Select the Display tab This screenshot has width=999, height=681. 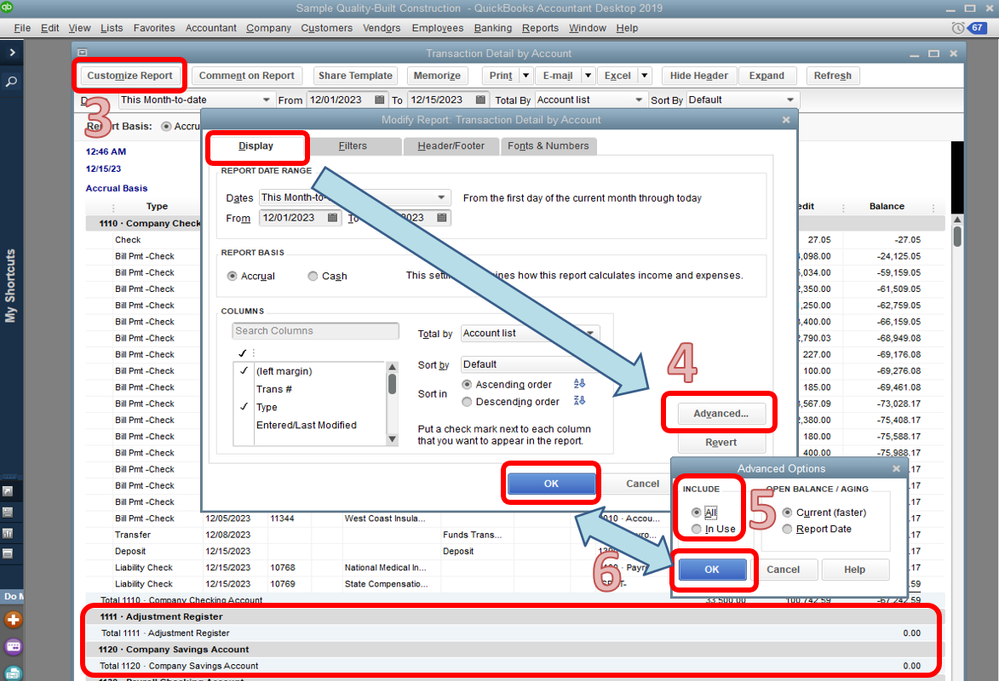(256, 146)
